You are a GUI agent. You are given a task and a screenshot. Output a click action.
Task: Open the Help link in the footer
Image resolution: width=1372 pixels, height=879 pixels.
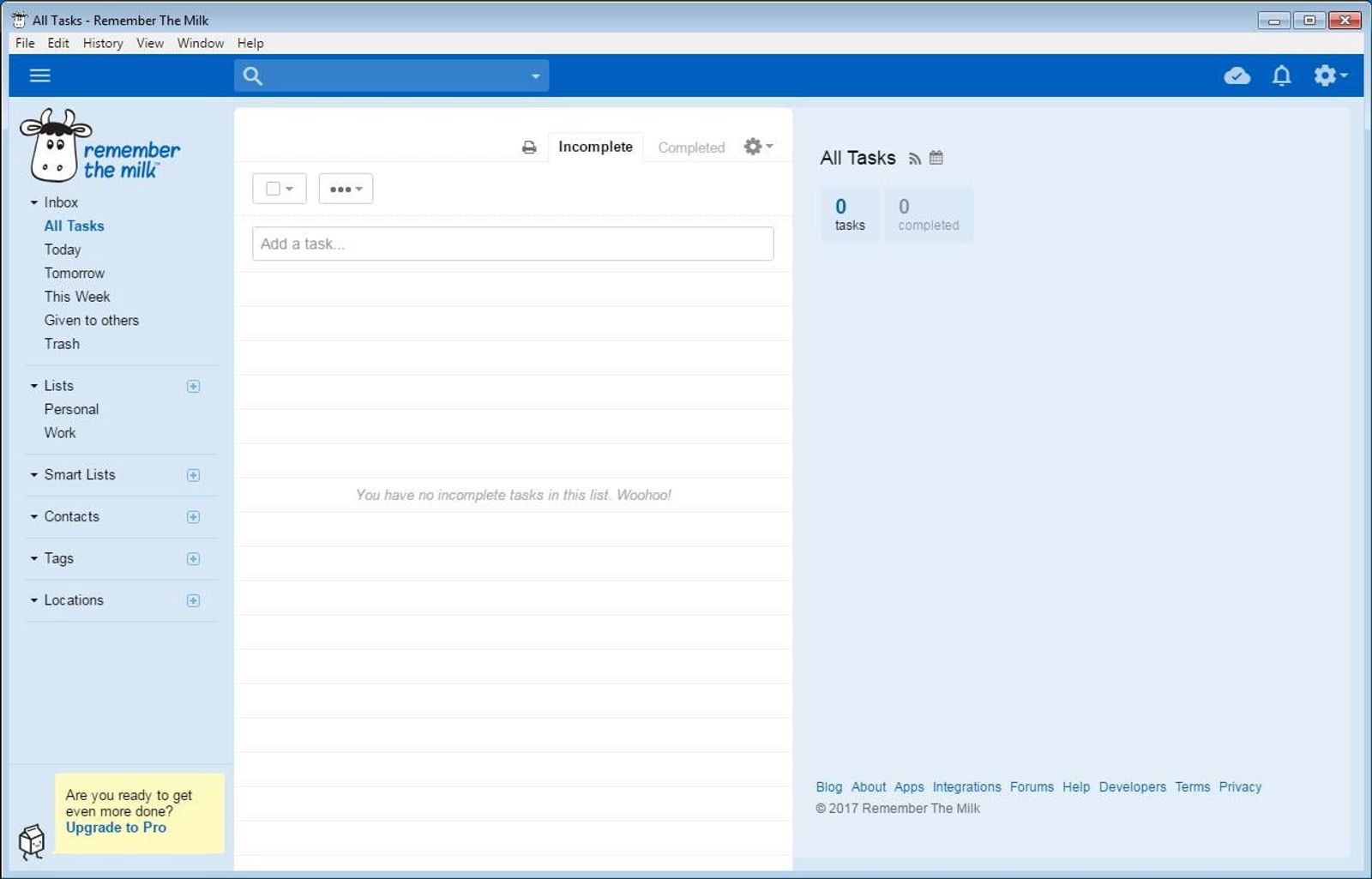1076,787
